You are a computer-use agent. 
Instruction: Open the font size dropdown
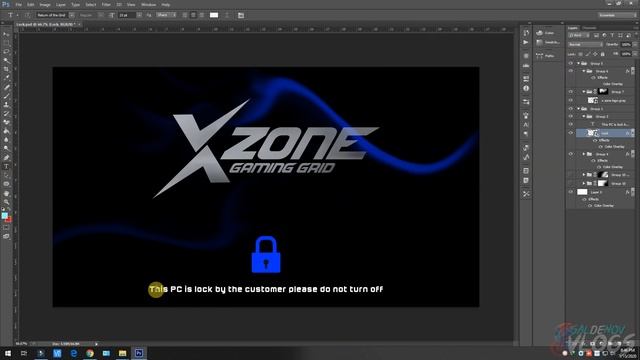click(x=139, y=15)
